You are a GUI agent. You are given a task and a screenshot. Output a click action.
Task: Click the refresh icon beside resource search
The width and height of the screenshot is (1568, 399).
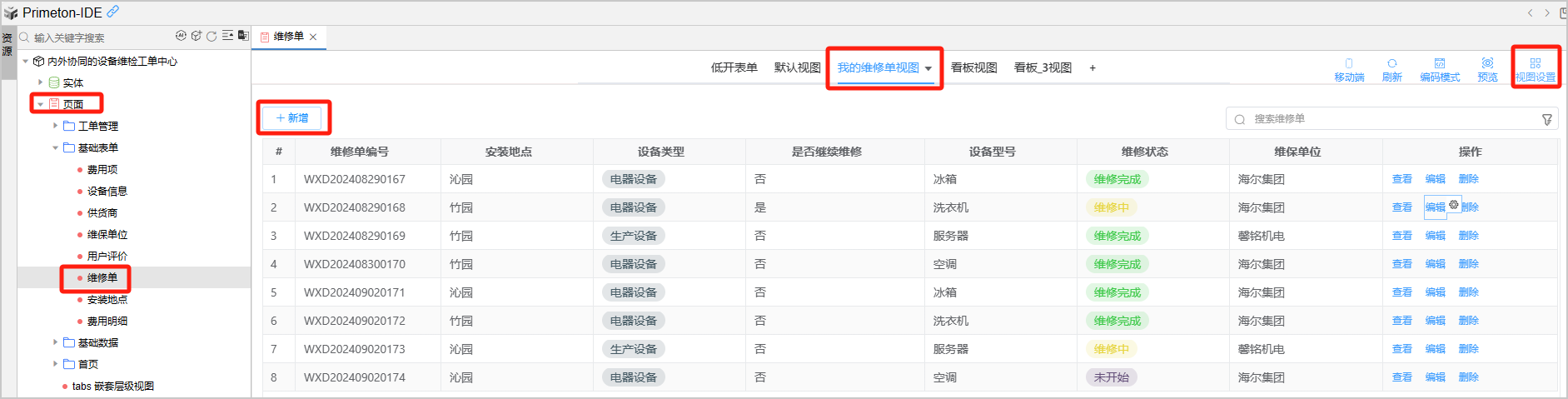(x=212, y=36)
